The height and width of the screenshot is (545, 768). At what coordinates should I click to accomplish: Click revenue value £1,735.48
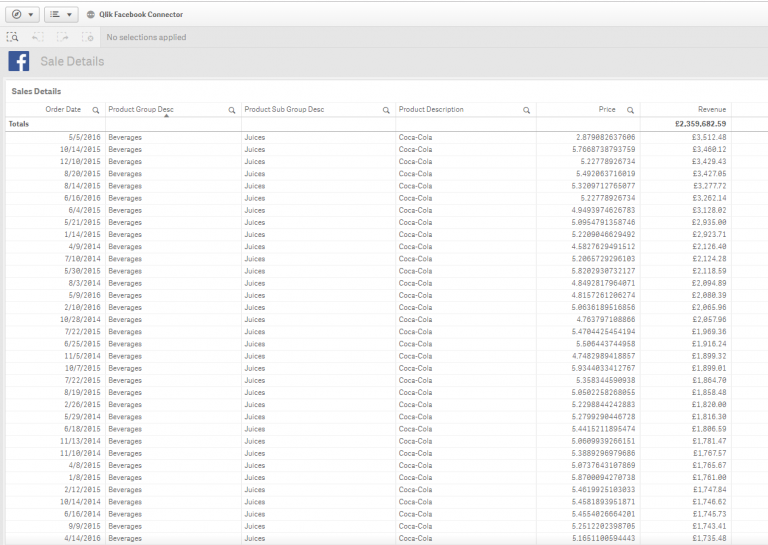[709, 538]
